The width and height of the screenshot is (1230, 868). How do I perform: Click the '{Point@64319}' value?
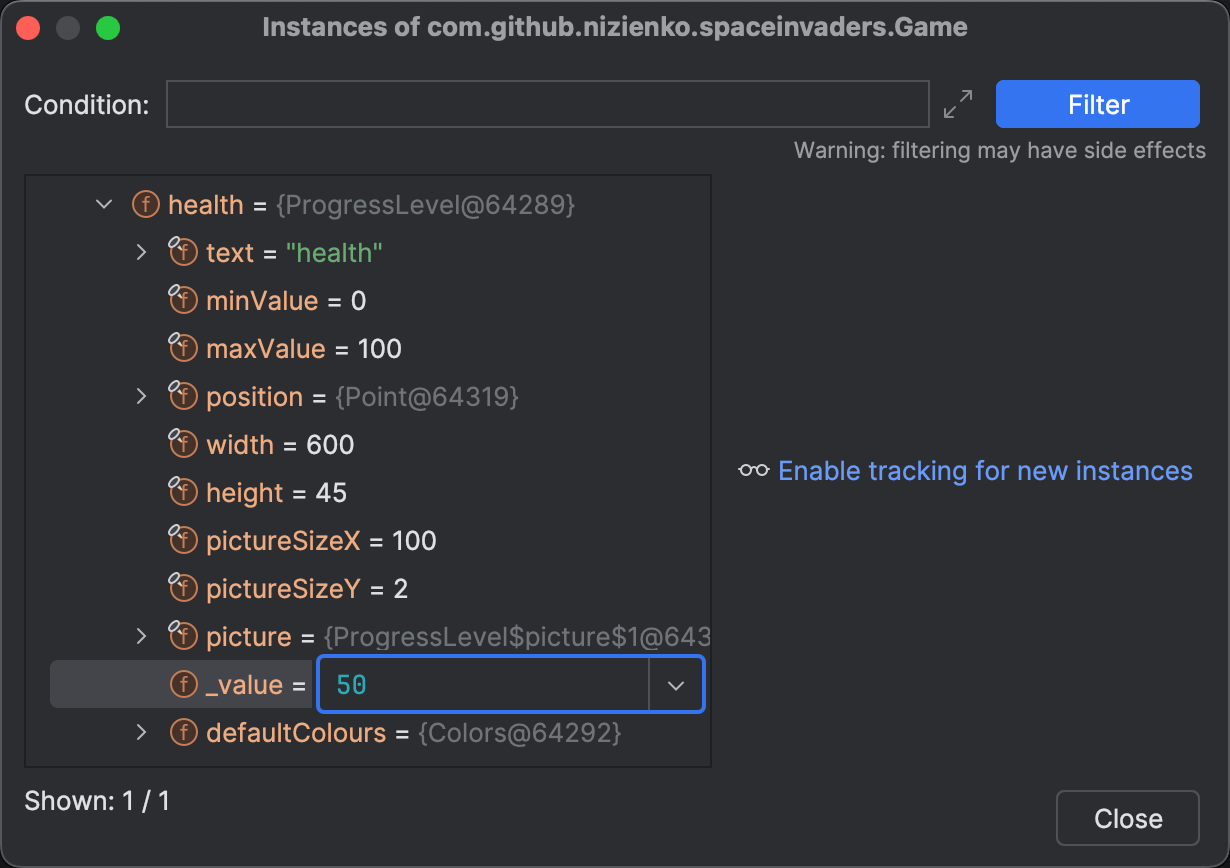coord(427,397)
